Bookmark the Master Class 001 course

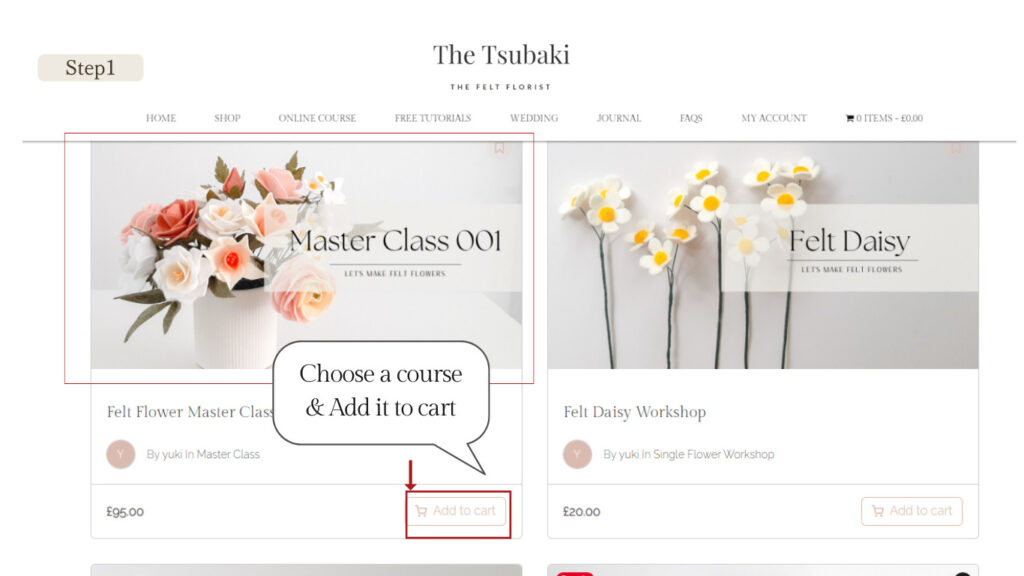[x=499, y=148]
